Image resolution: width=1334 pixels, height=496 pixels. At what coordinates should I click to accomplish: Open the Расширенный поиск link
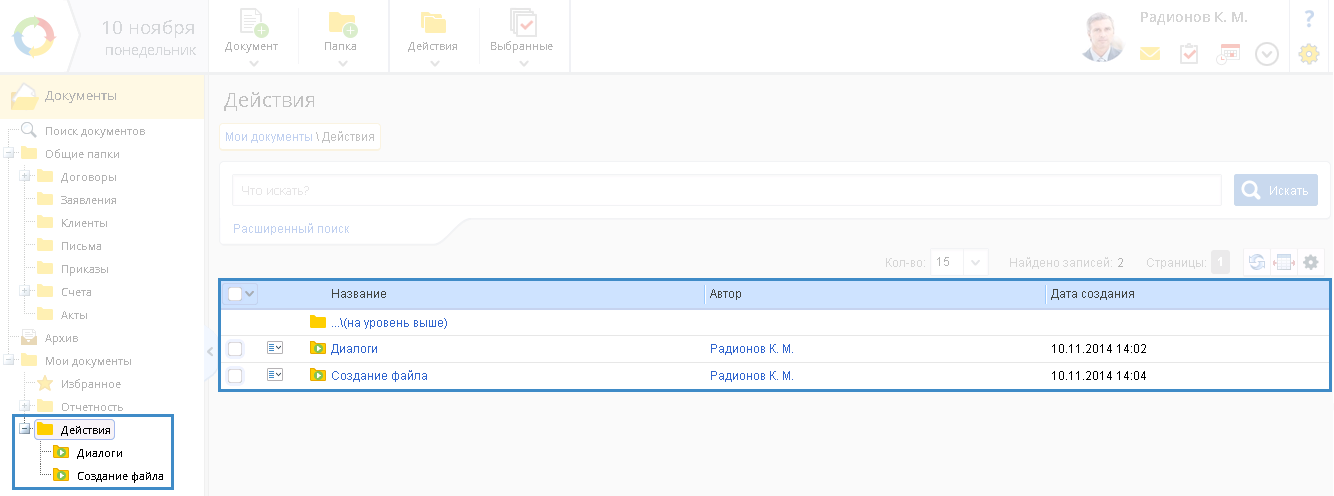tap(291, 229)
